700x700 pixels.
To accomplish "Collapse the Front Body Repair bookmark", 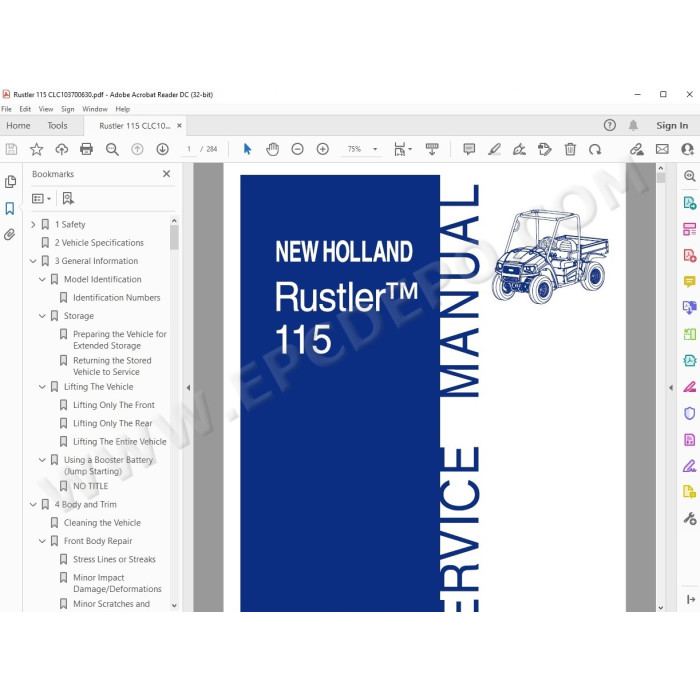I will pos(42,541).
